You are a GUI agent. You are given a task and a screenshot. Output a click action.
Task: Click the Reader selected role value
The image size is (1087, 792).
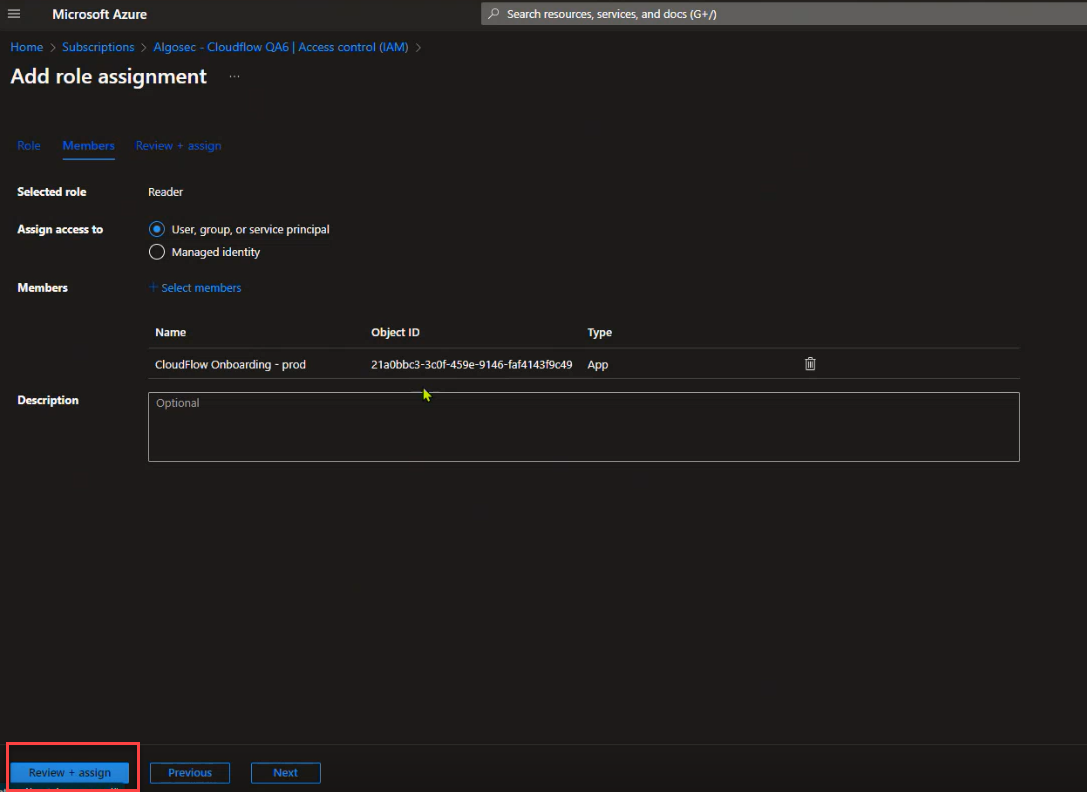(x=166, y=192)
